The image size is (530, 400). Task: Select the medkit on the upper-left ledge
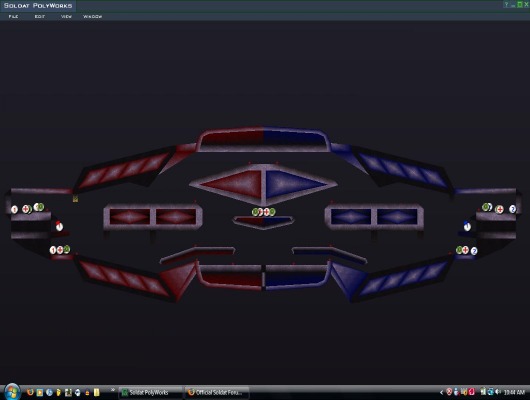26,209
